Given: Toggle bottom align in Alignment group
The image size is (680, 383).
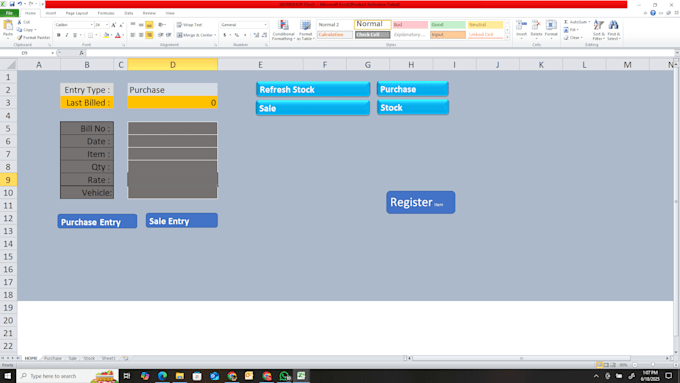Looking at the screenshot, I should click(149, 25).
